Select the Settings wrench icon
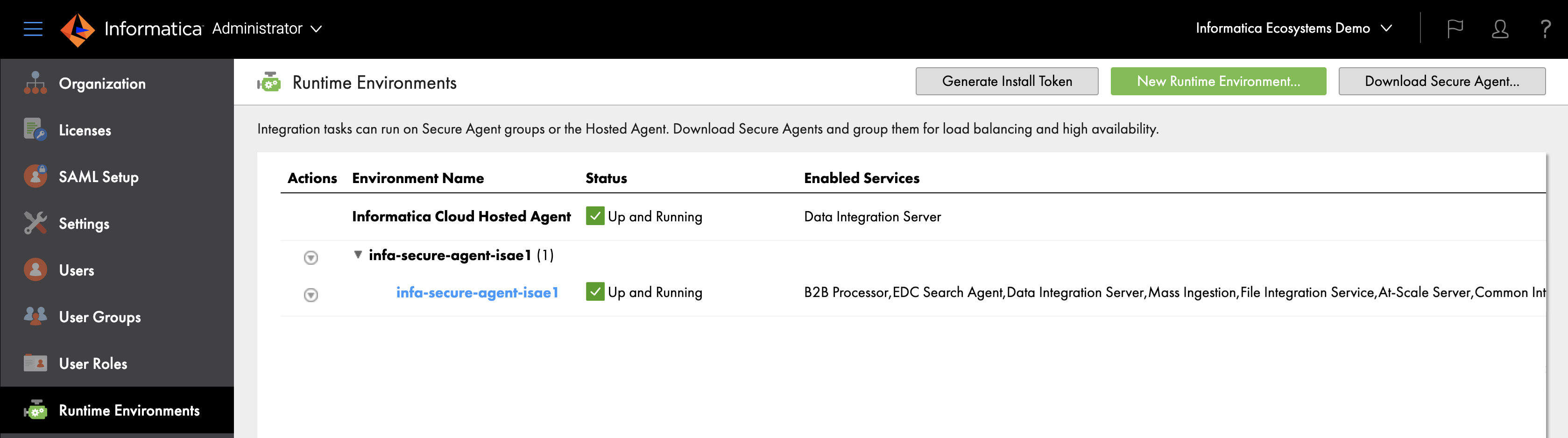The height and width of the screenshot is (438, 1568). pyautogui.click(x=35, y=223)
